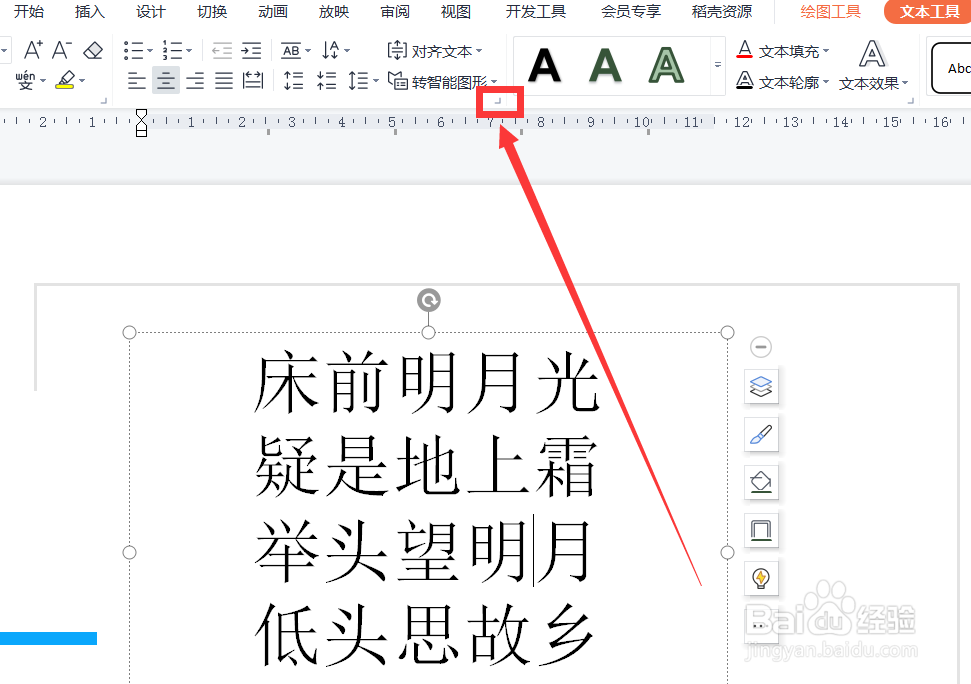971x684 pixels.
Task: Click the text highlight marker icon
Action: tap(65, 80)
